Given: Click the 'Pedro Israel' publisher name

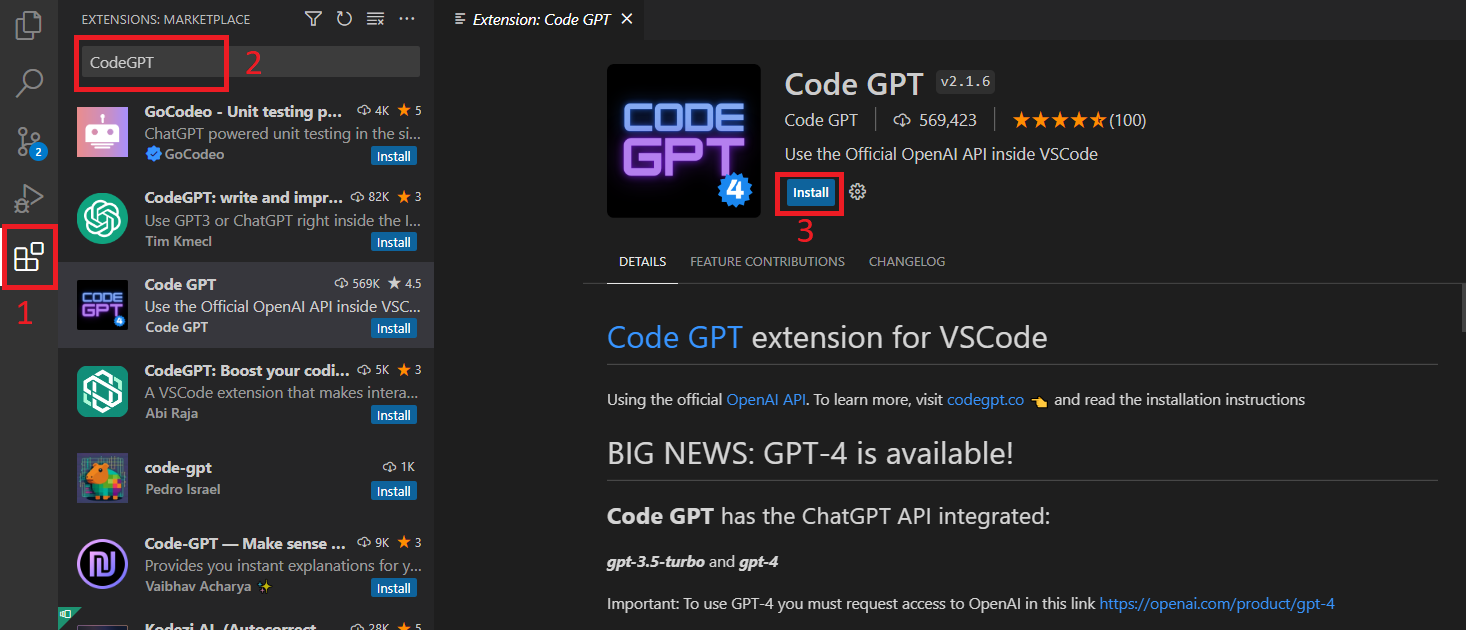Looking at the screenshot, I should (x=182, y=490).
